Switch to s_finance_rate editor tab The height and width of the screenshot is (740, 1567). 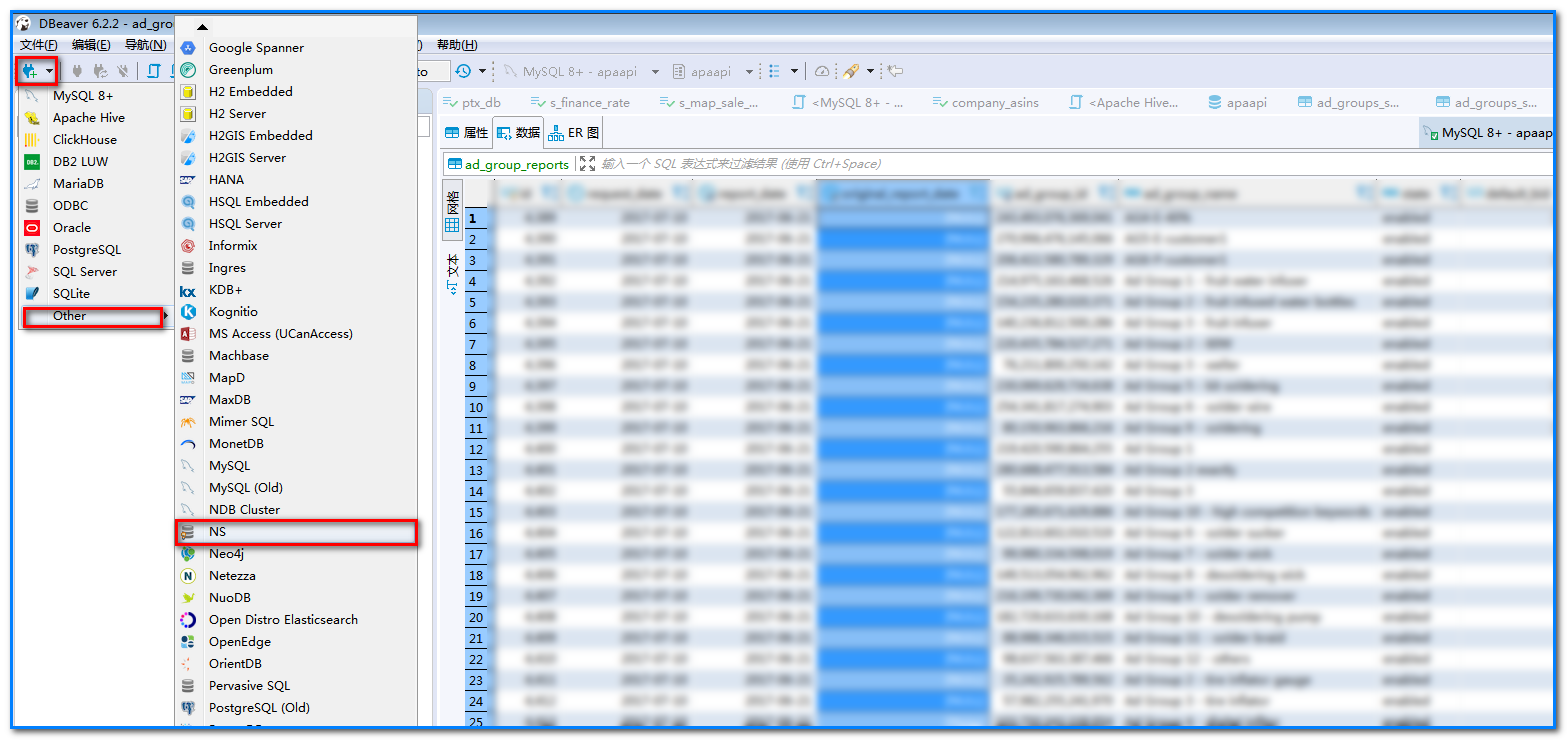point(581,102)
